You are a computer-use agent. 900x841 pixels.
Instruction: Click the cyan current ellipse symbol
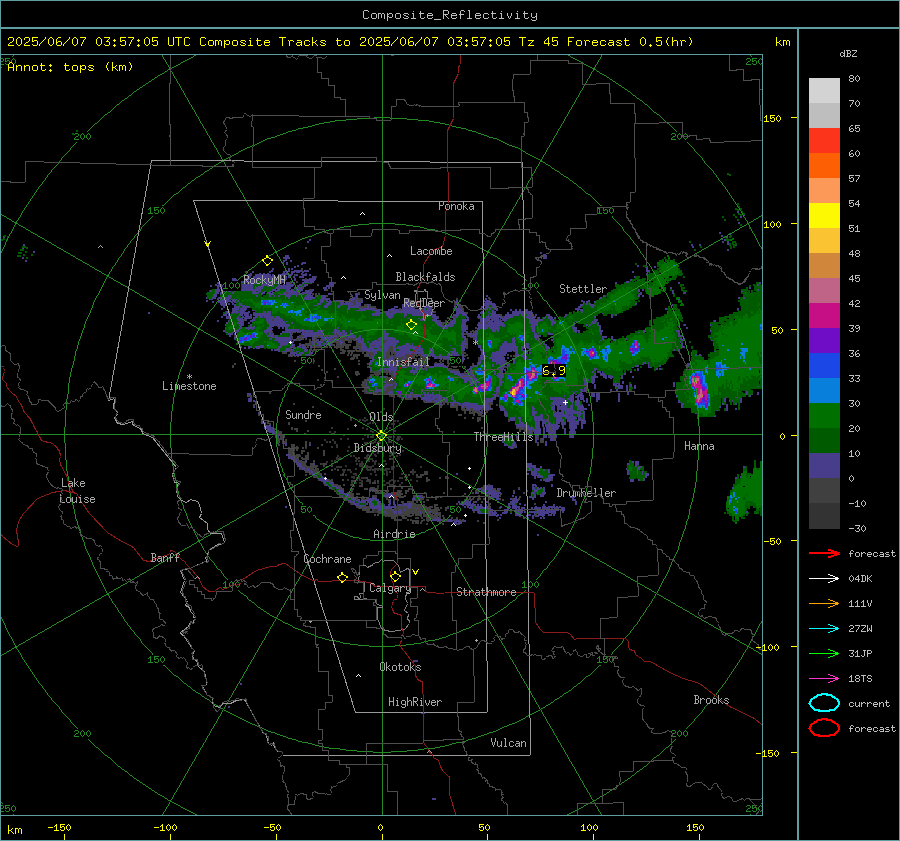pyautogui.click(x=824, y=703)
